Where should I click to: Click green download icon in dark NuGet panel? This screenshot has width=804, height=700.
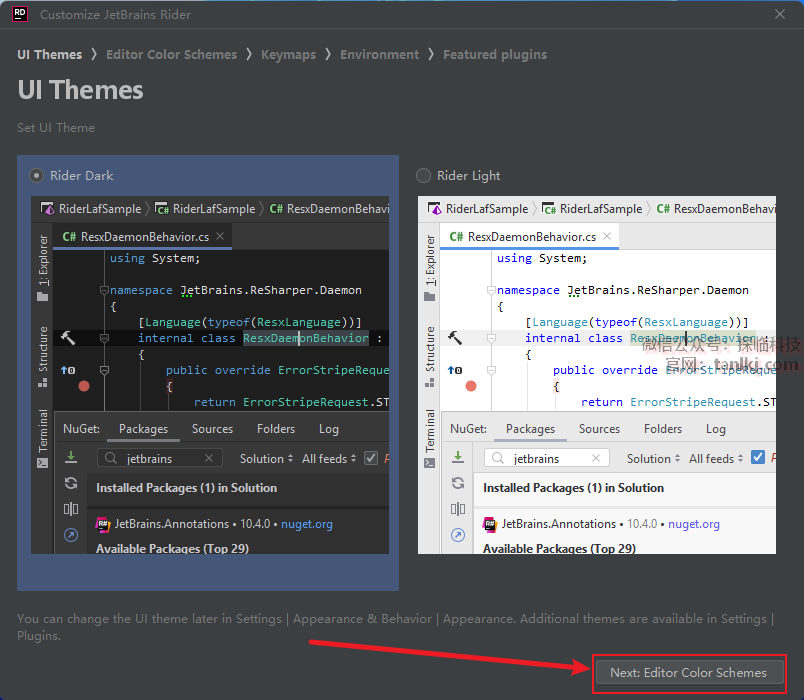[x=71, y=458]
